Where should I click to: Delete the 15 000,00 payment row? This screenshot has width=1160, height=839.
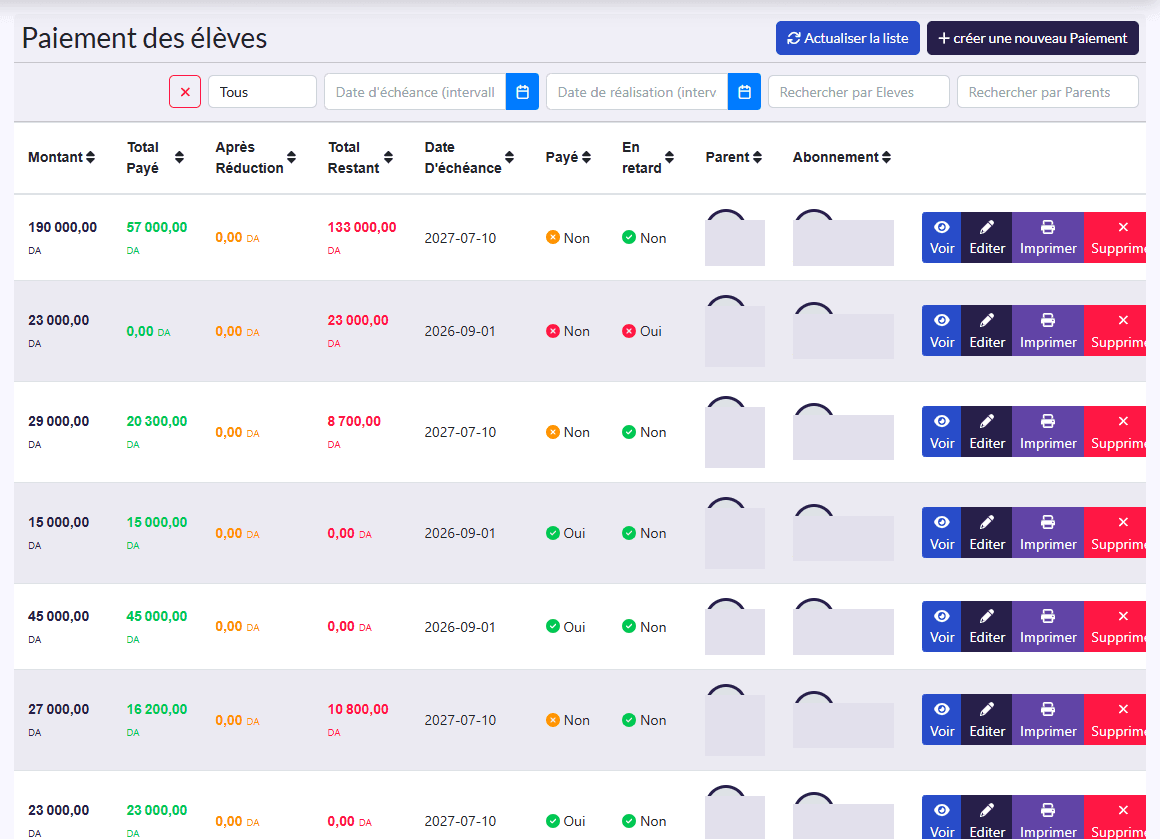pyautogui.click(x=1115, y=533)
